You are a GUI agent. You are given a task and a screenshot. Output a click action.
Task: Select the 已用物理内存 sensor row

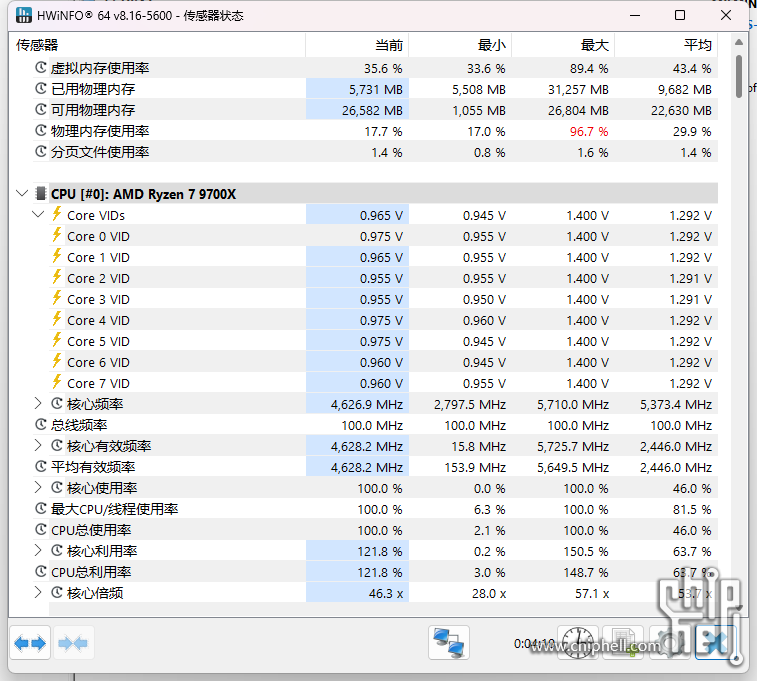click(x=375, y=89)
